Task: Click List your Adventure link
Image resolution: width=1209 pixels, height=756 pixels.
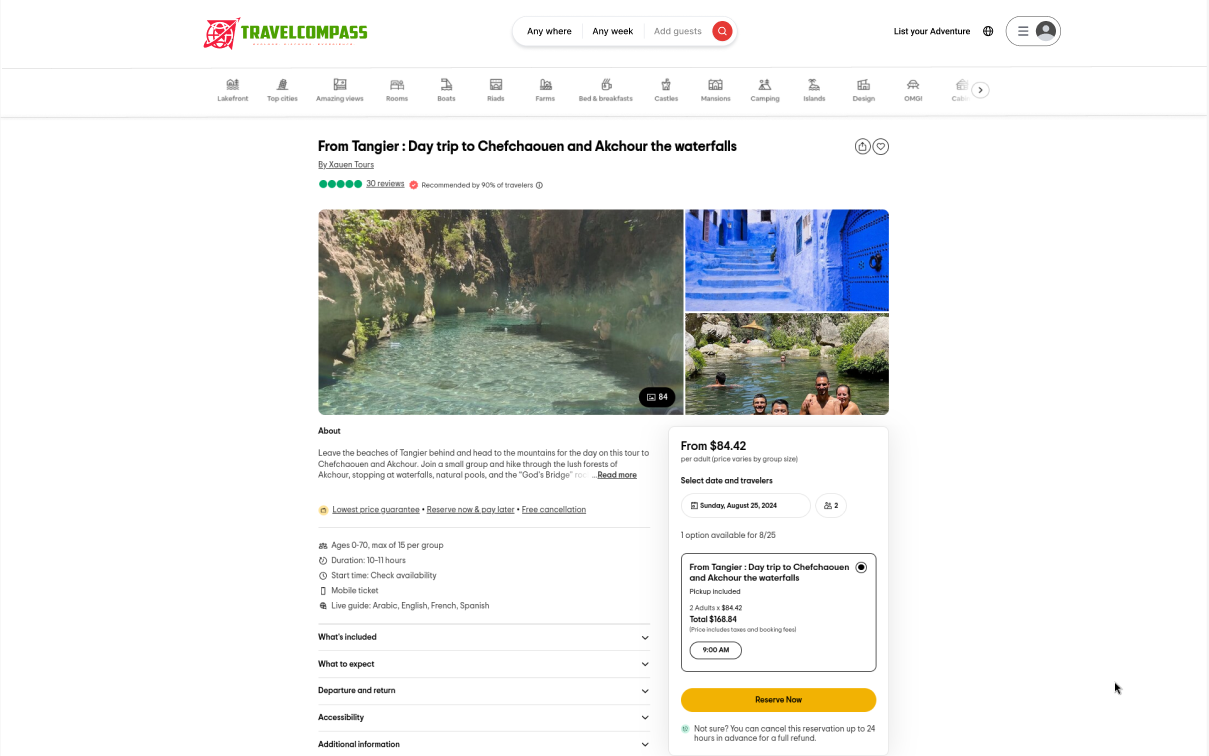Action: (x=932, y=31)
